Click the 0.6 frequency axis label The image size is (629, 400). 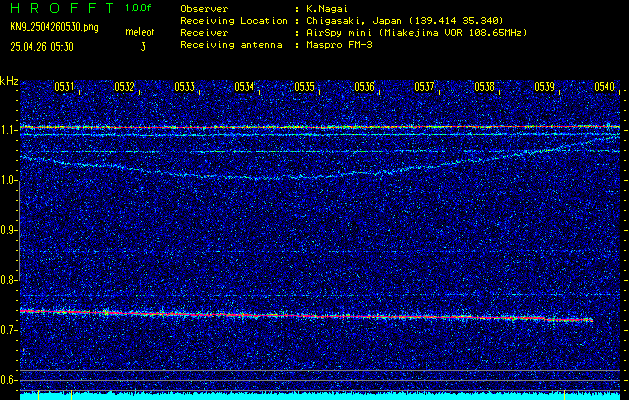coord(7,380)
